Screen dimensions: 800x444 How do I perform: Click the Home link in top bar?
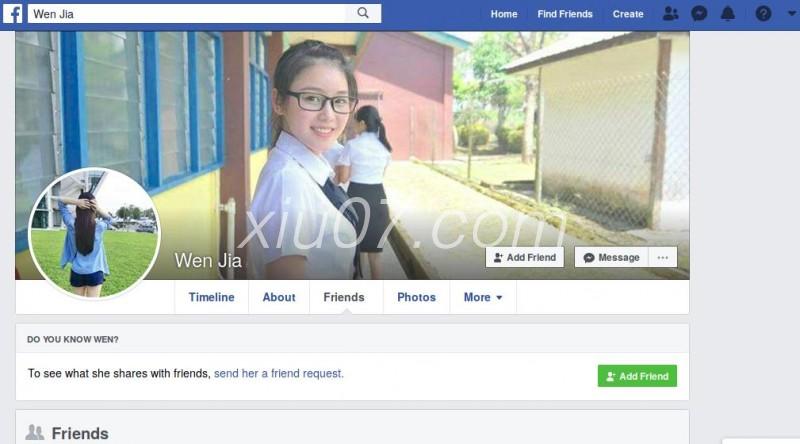[504, 14]
